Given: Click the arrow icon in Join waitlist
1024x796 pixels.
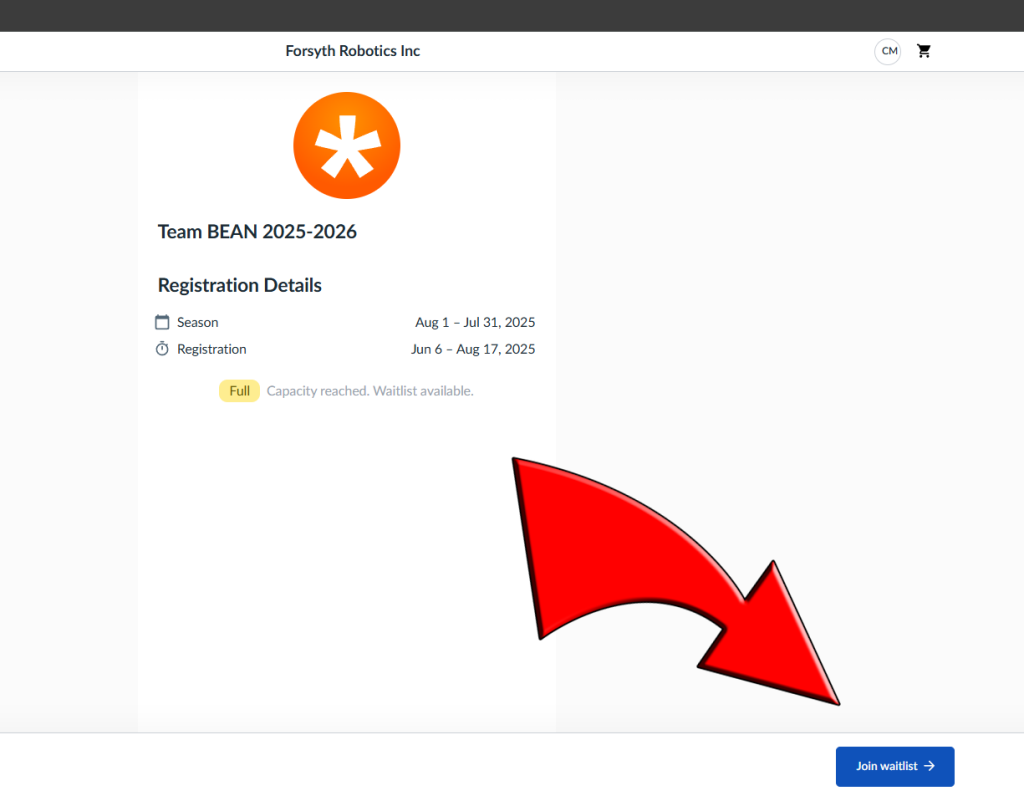Looking at the screenshot, I should tap(929, 766).
